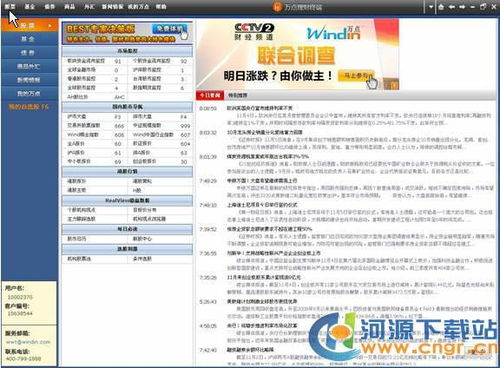
Task: Go to the home page via house icon
Action: click(x=441, y=7)
